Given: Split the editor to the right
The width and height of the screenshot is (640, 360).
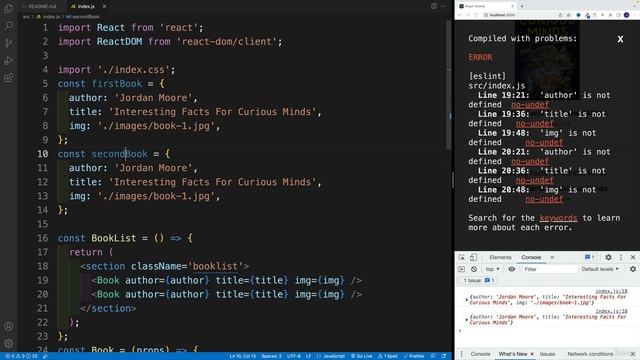Looking at the screenshot, I should [x=434, y=6].
